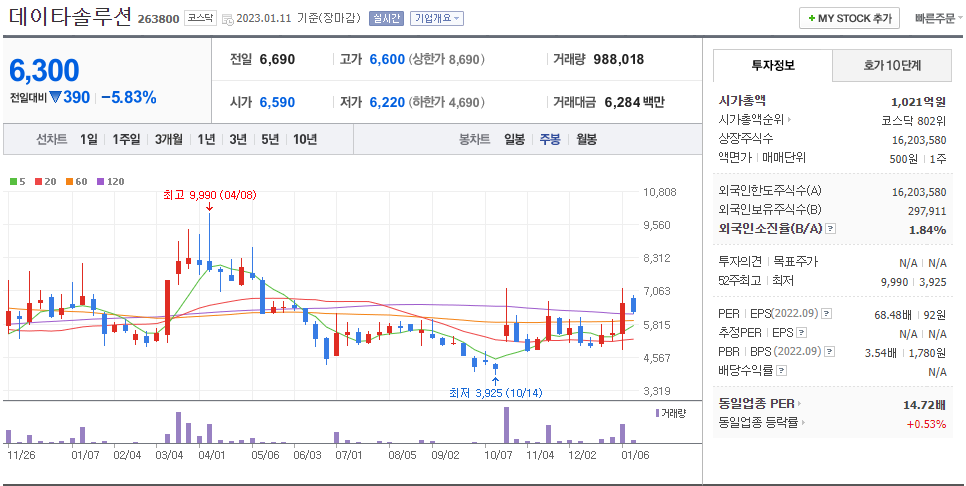Click 외국인소진율 value 1.84%
Screen dimensions: 966x486
[928, 230]
